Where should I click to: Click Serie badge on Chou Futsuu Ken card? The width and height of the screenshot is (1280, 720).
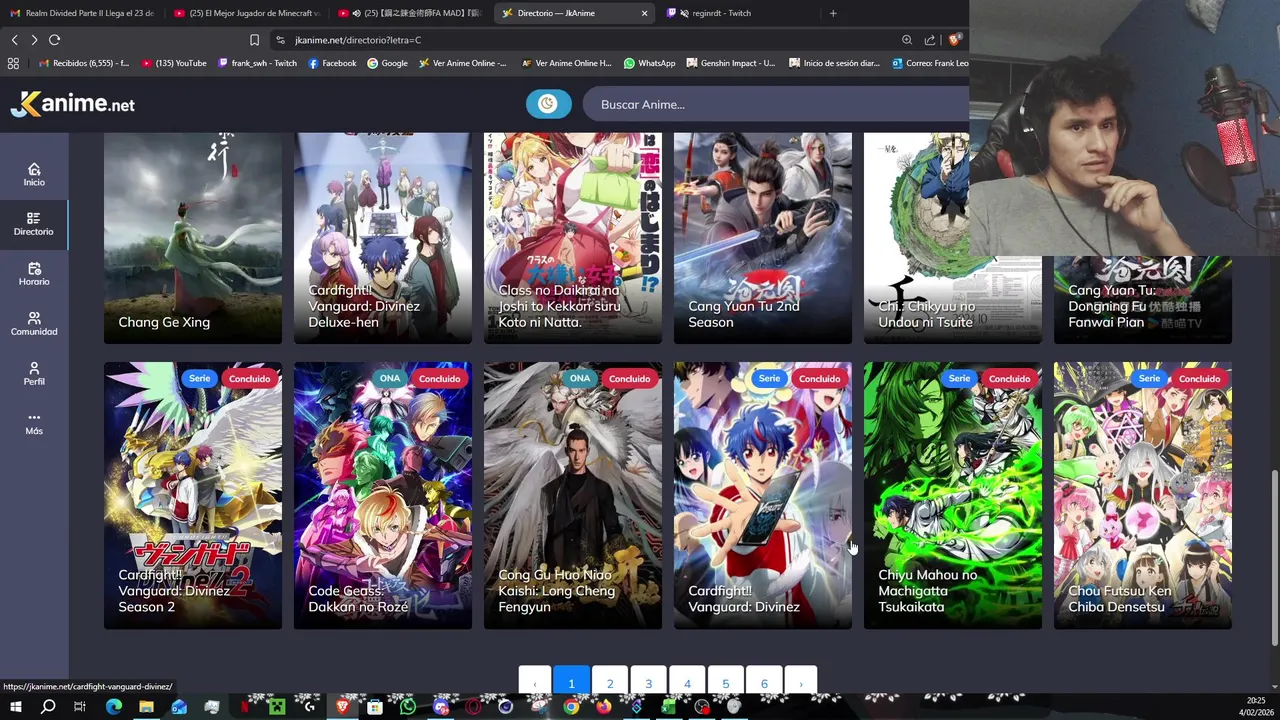pyautogui.click(x=1149, y=378)
